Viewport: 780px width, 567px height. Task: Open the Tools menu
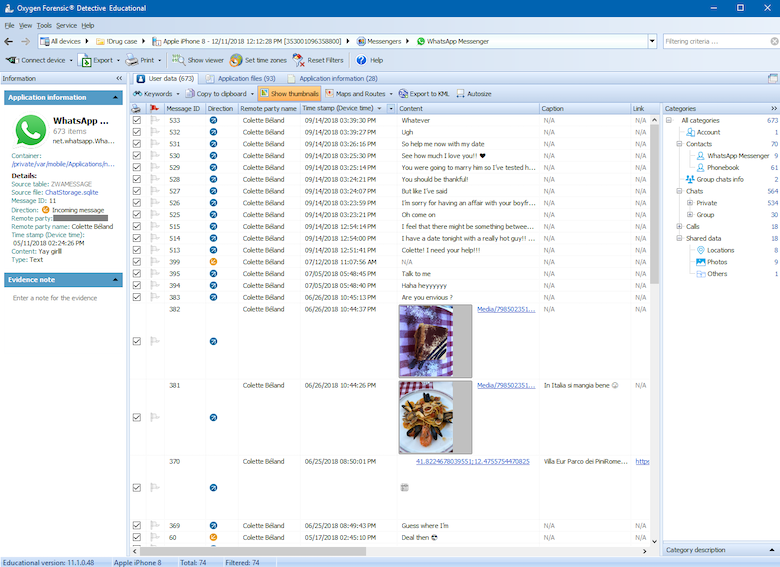(x=44, y=25)
